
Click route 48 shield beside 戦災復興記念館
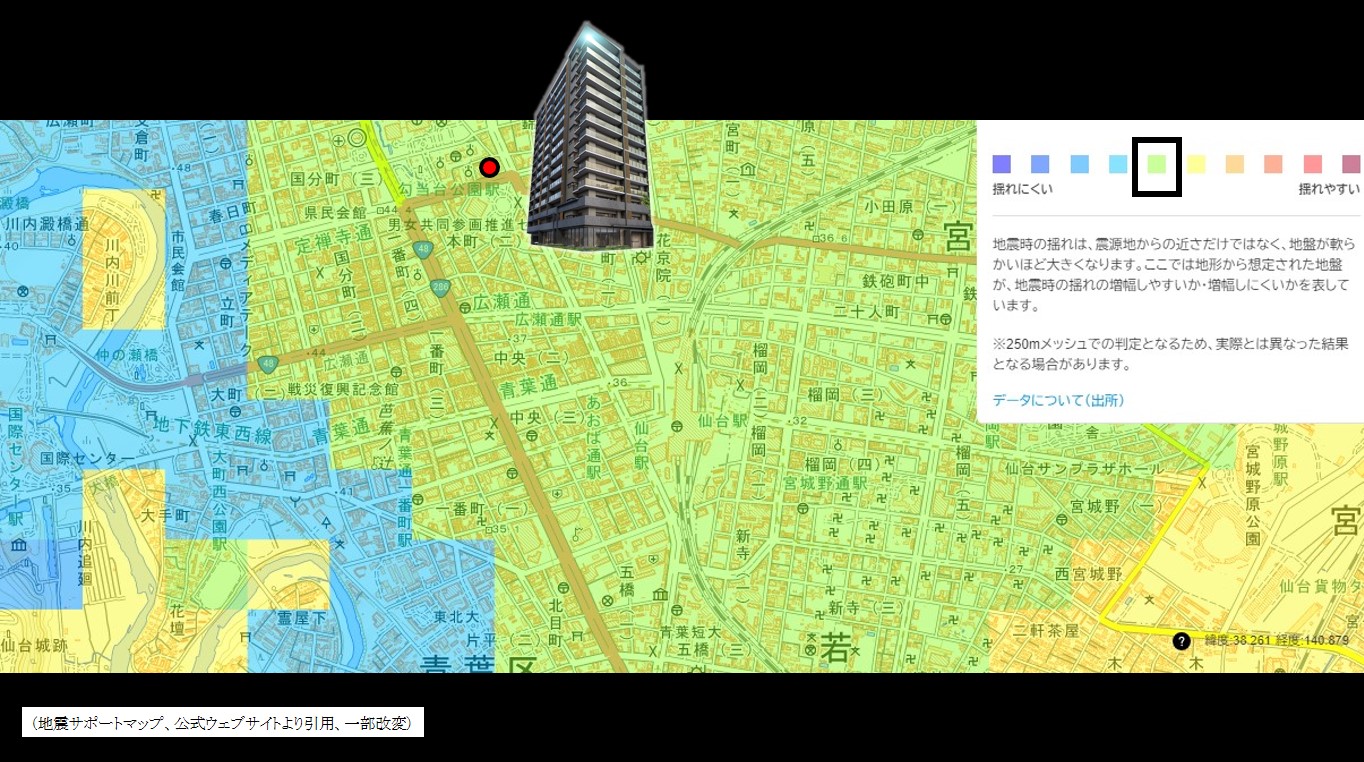click(x=267, y=364)
